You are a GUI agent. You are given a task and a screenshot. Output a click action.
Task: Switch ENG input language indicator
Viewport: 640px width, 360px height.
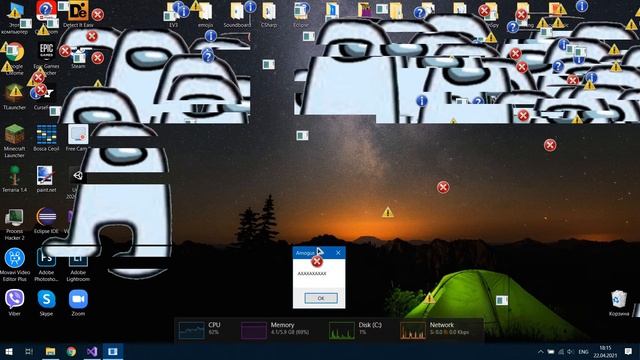[584, 351]
